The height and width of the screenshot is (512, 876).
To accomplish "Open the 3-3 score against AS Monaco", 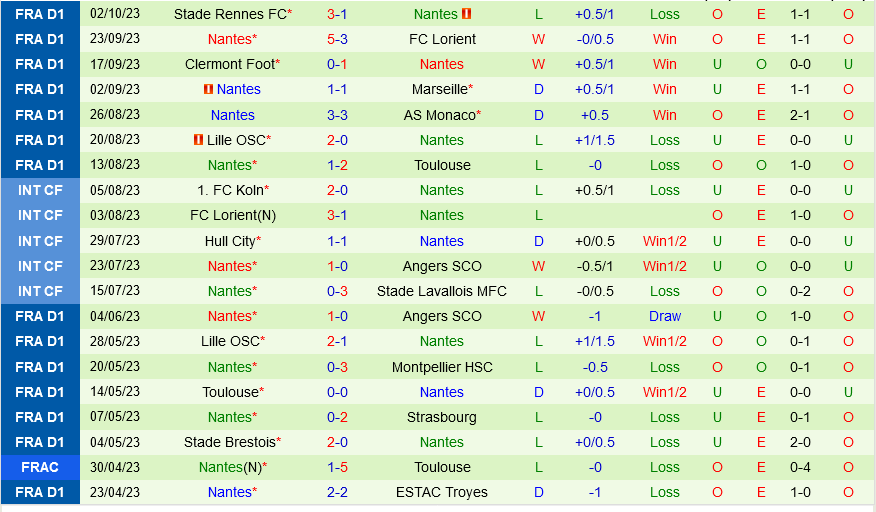I will 337,115.
